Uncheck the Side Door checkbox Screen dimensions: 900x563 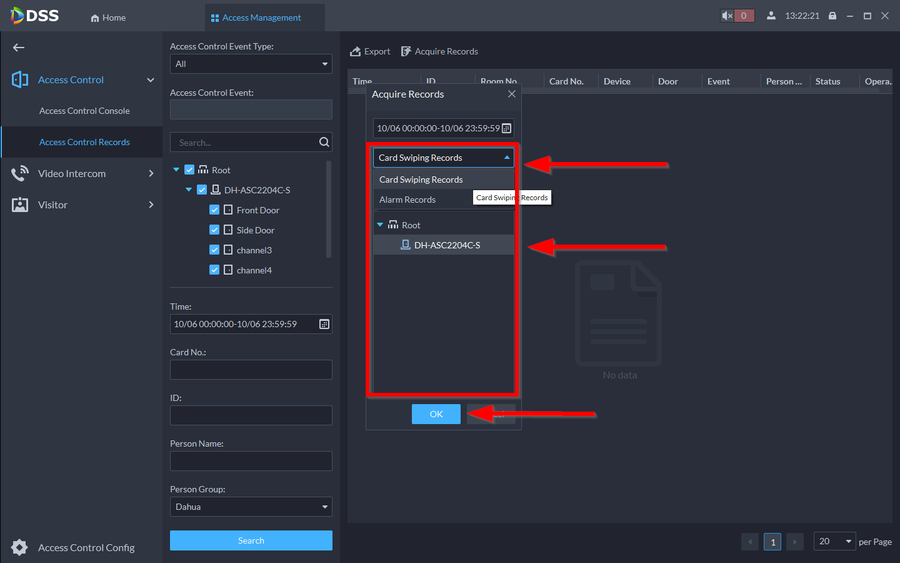(214, 230)
